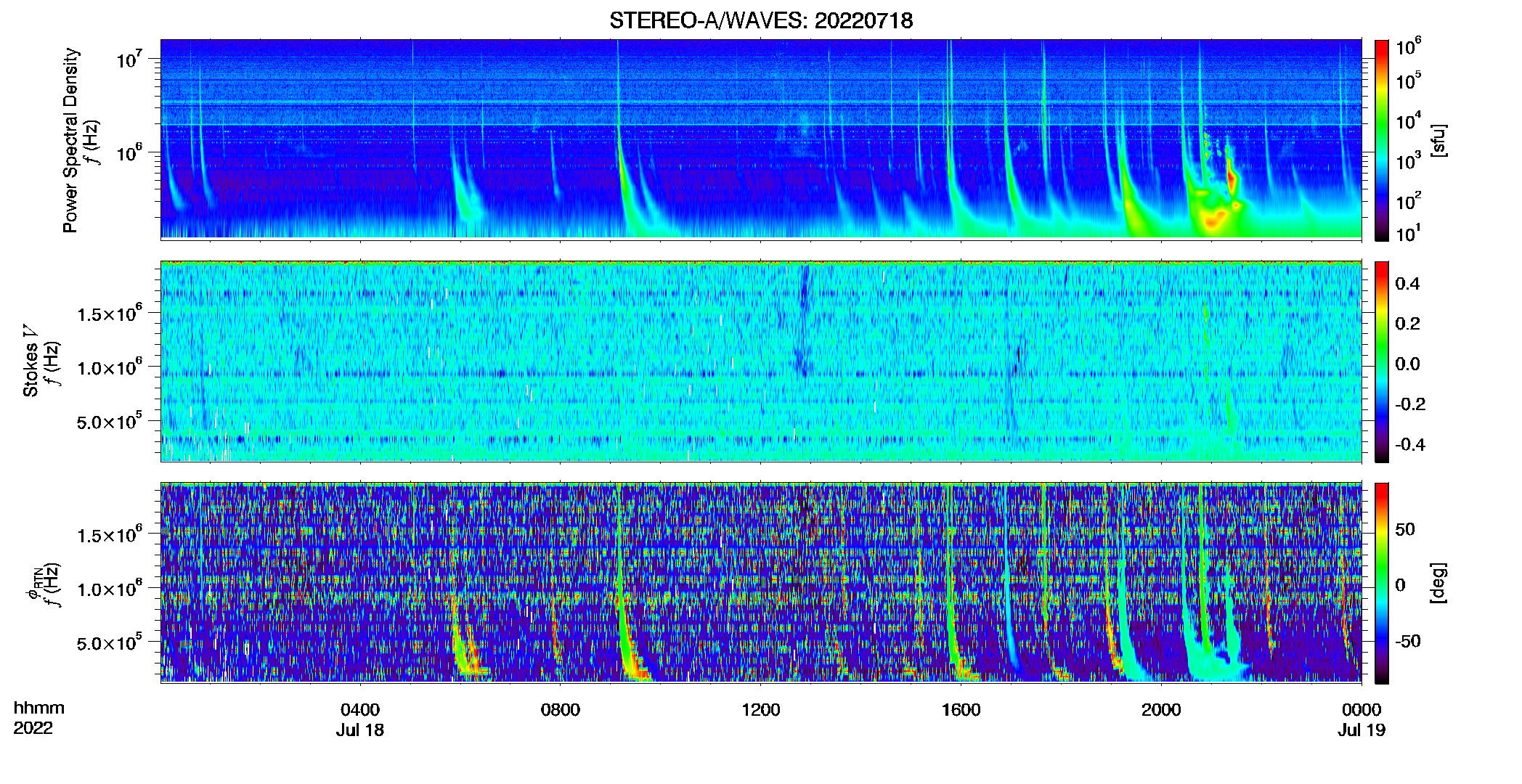Click the 0.4 label on Stokes color bar
The height and width of the screenshot is (784, 1522).
[x=1407, y=284]
